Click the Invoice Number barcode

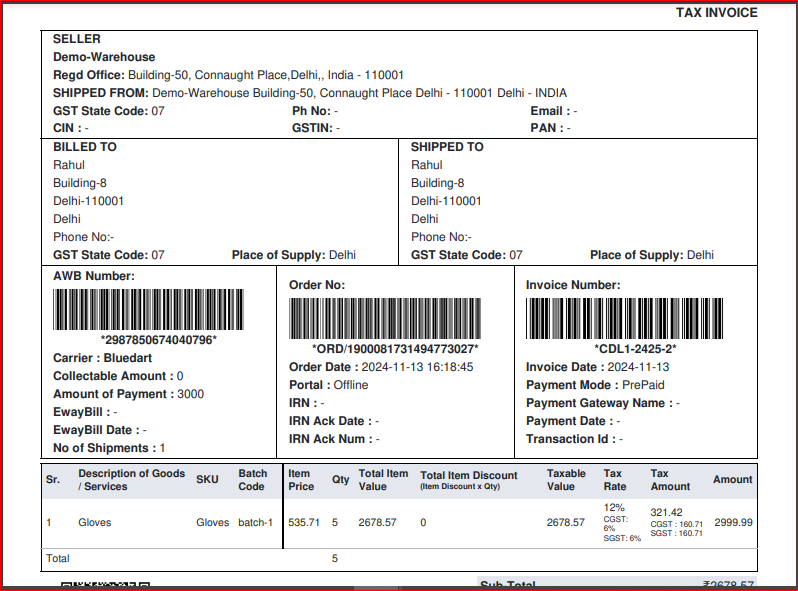pyautogui.click(x=624, y=319)
